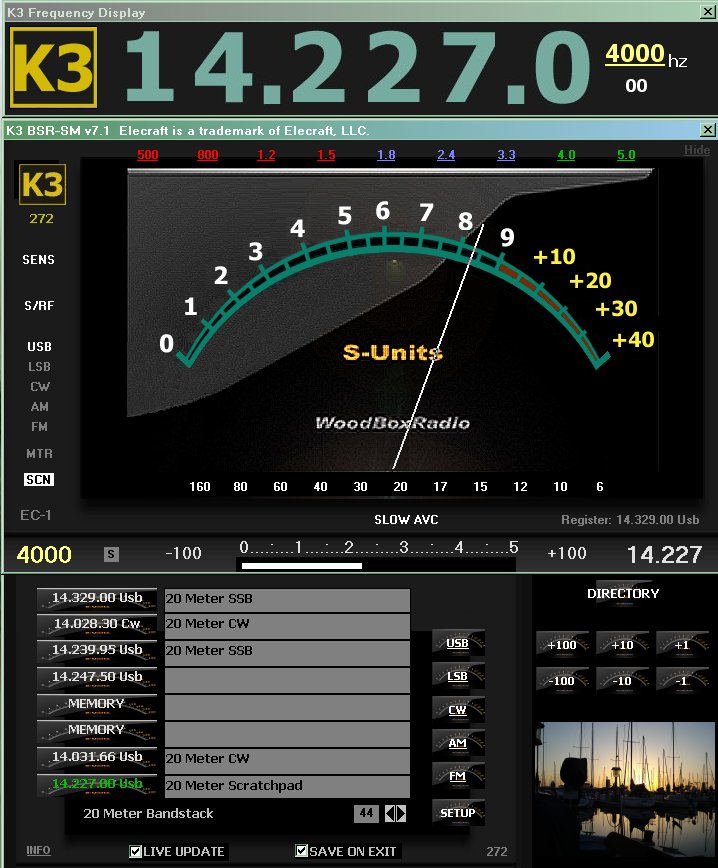Step frequency down with -1 button
Screen dimensions: 718x868
tap(683, 681)
